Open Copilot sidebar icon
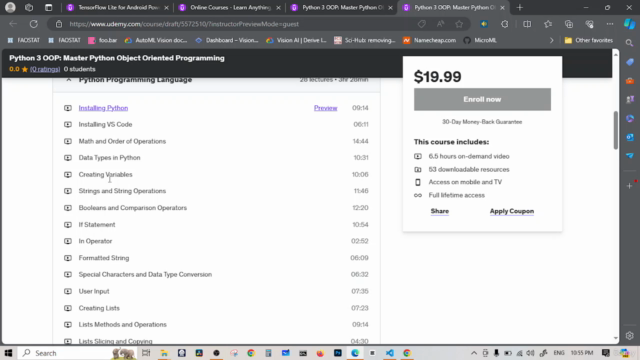 pos(629,24)
